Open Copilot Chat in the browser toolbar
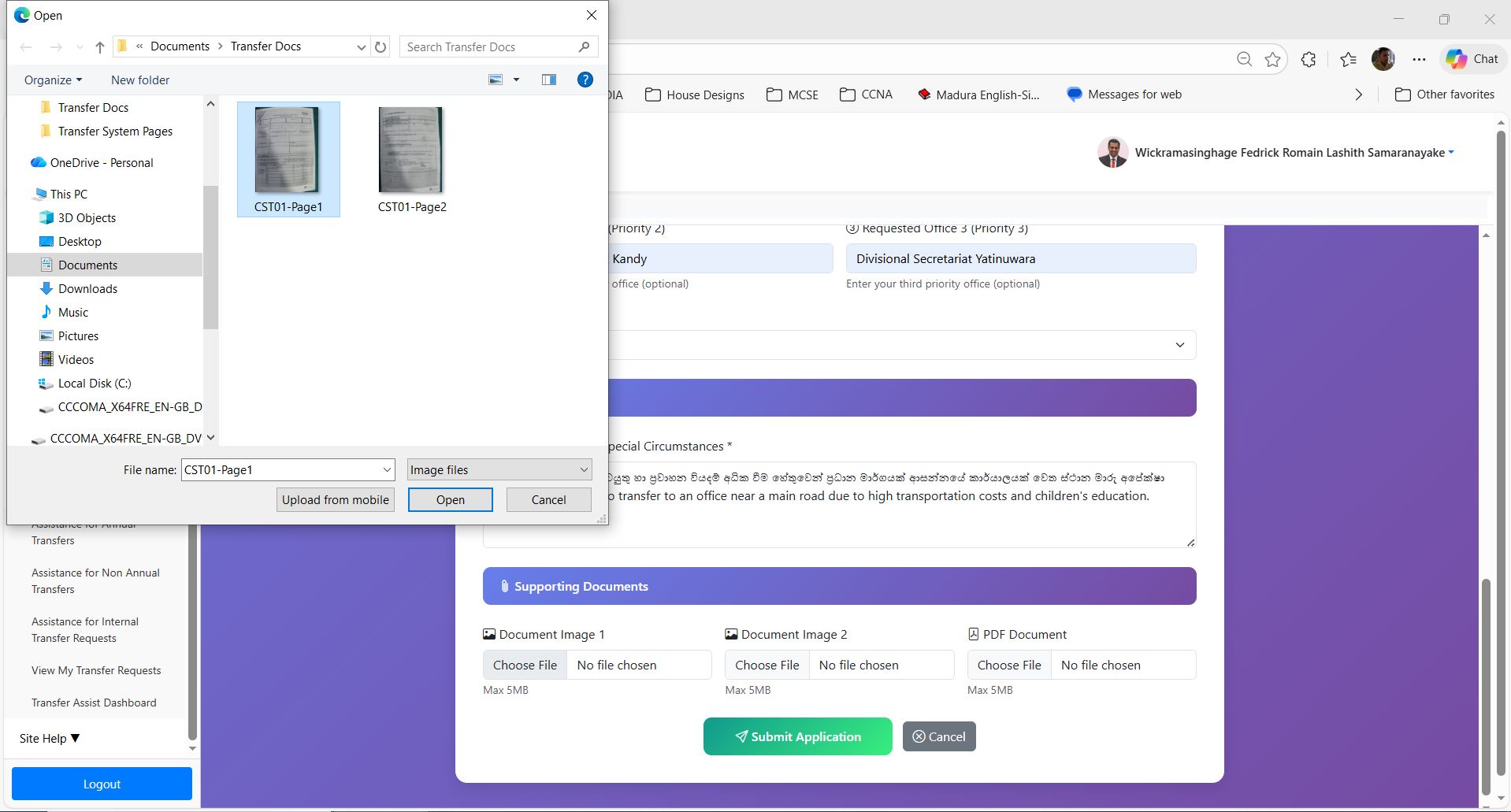The width and height of the screenshot is (1511, 812). pos(1472,59)
